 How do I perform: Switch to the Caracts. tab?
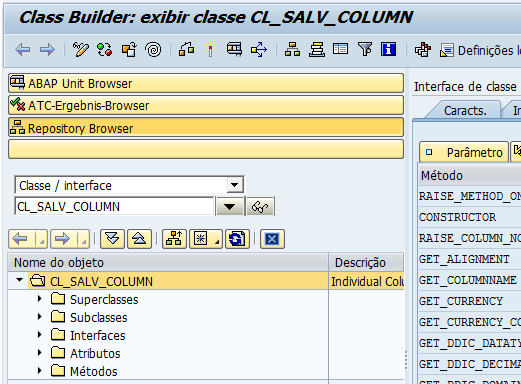(465, 110)
